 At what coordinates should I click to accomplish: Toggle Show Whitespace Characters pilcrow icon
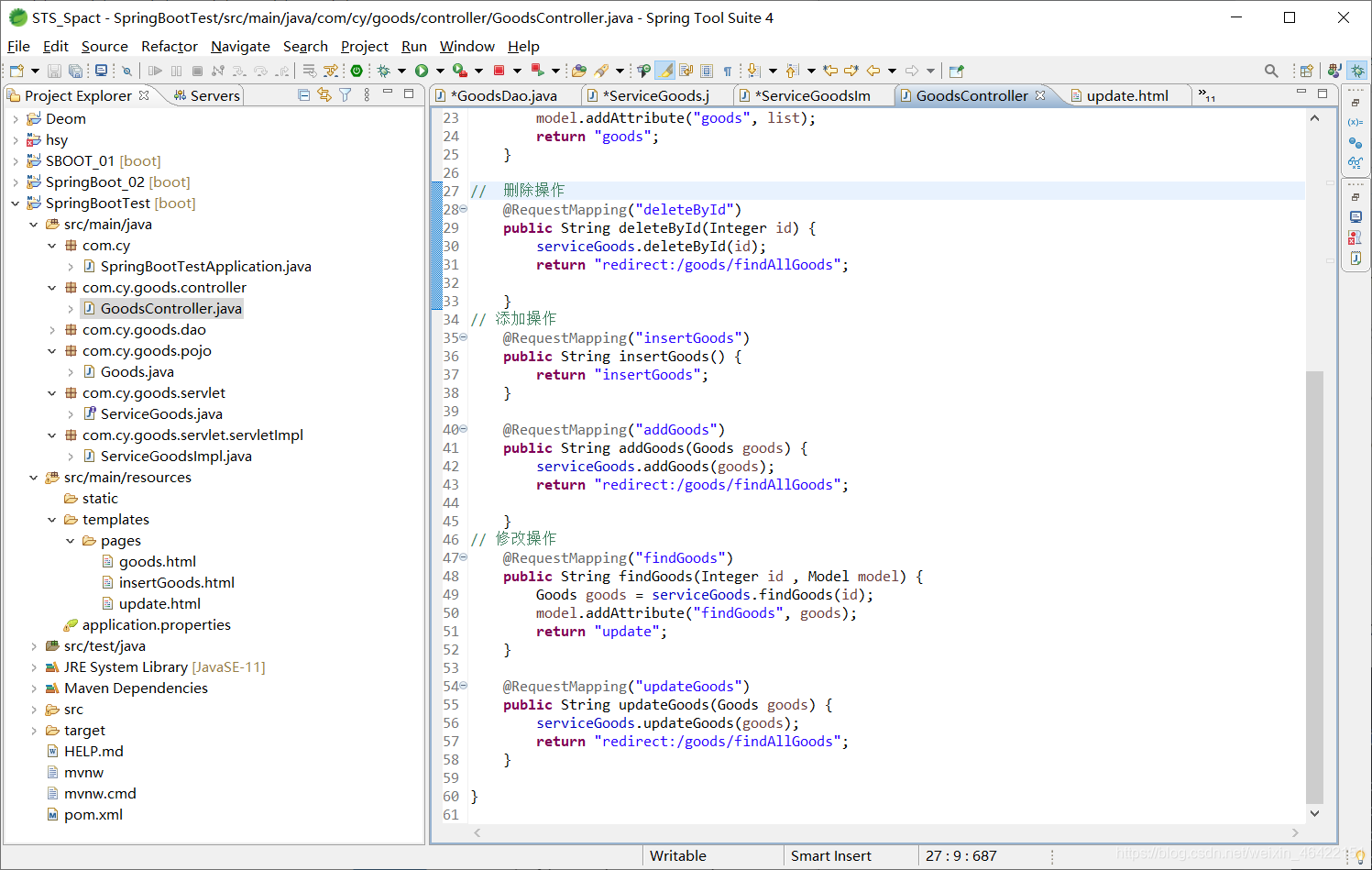point(728,71)
